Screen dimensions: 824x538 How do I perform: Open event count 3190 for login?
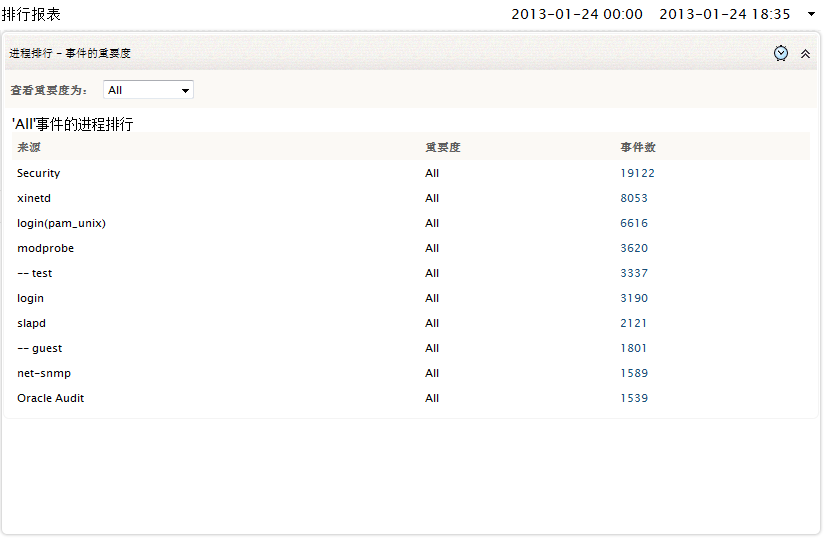click(x=634, y=298)
